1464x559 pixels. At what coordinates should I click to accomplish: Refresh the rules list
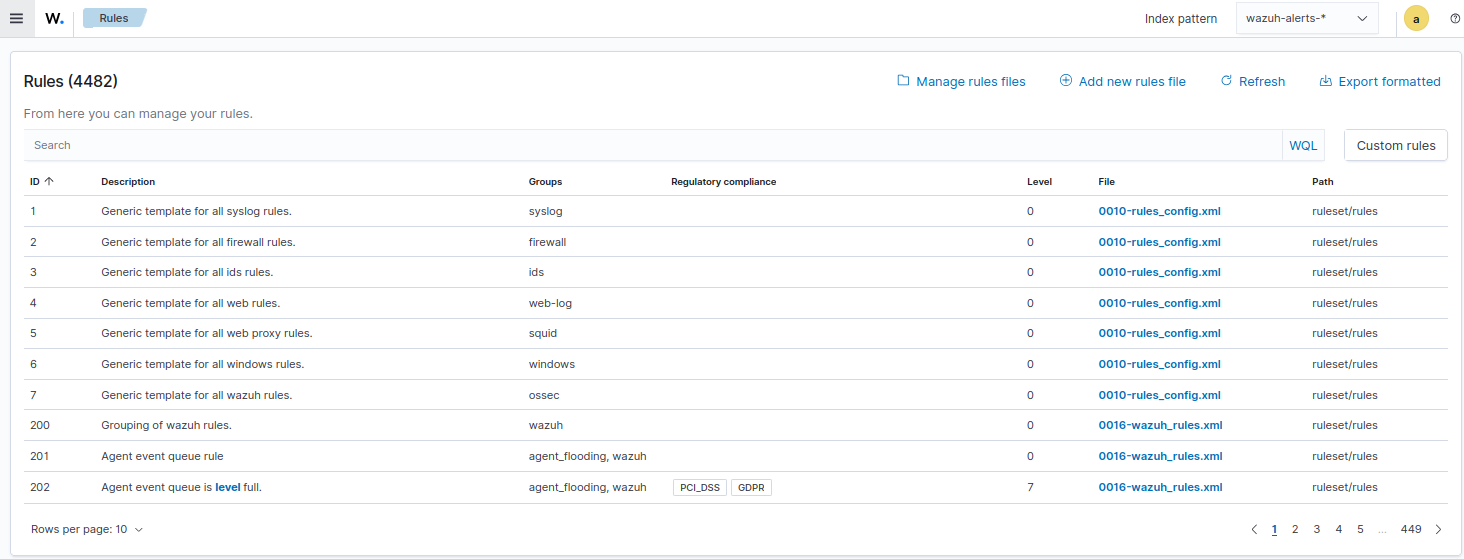pyautogui.click(x=1252, y=82)
